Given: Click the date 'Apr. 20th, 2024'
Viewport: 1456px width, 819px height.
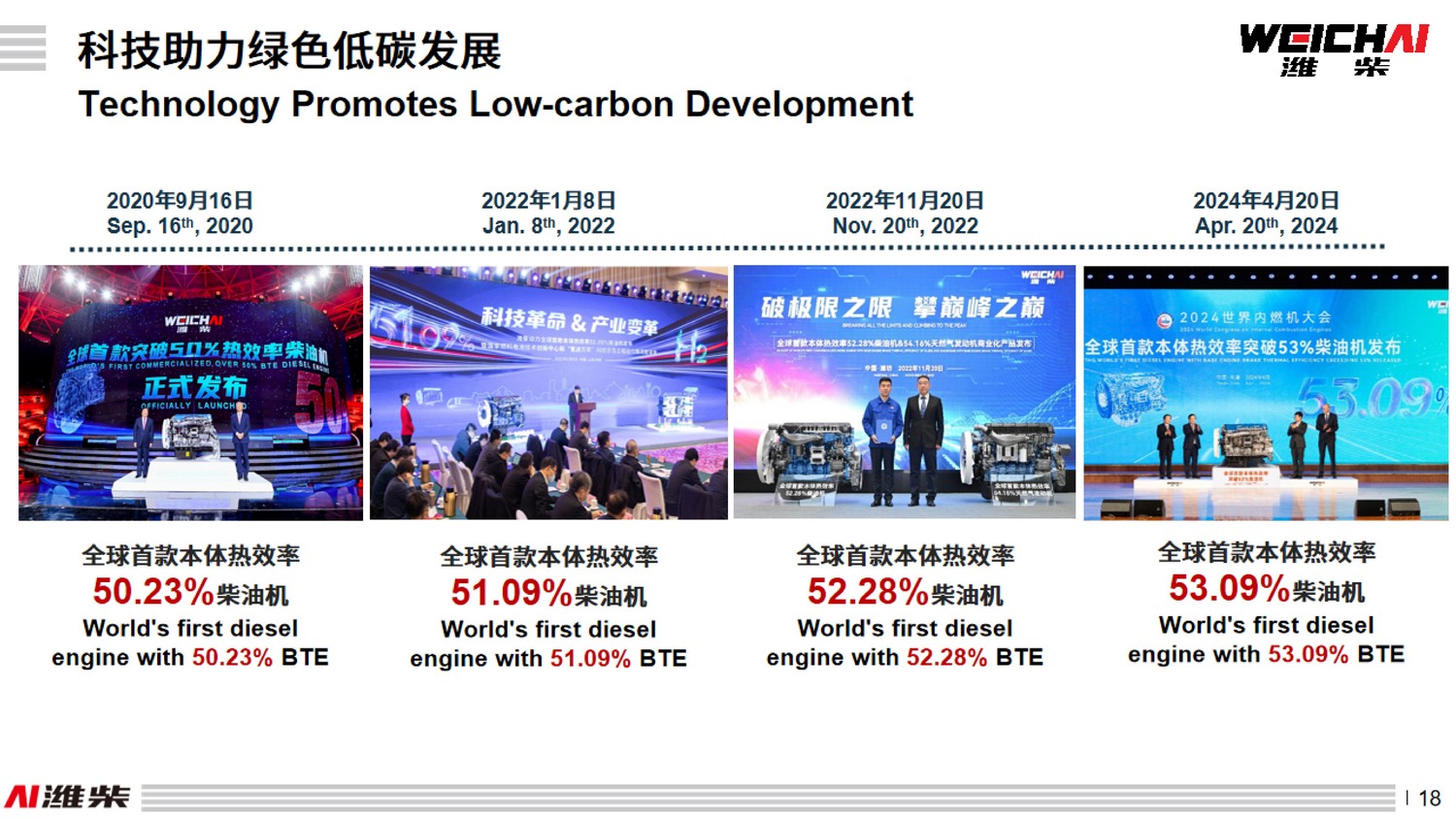Looking at the screenshot, I should click(1266, 226).
